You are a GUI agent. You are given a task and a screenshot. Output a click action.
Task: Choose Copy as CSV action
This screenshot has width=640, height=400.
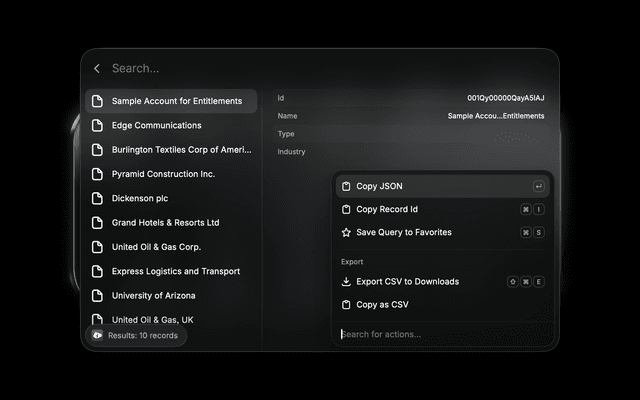(x=443, y=304)
